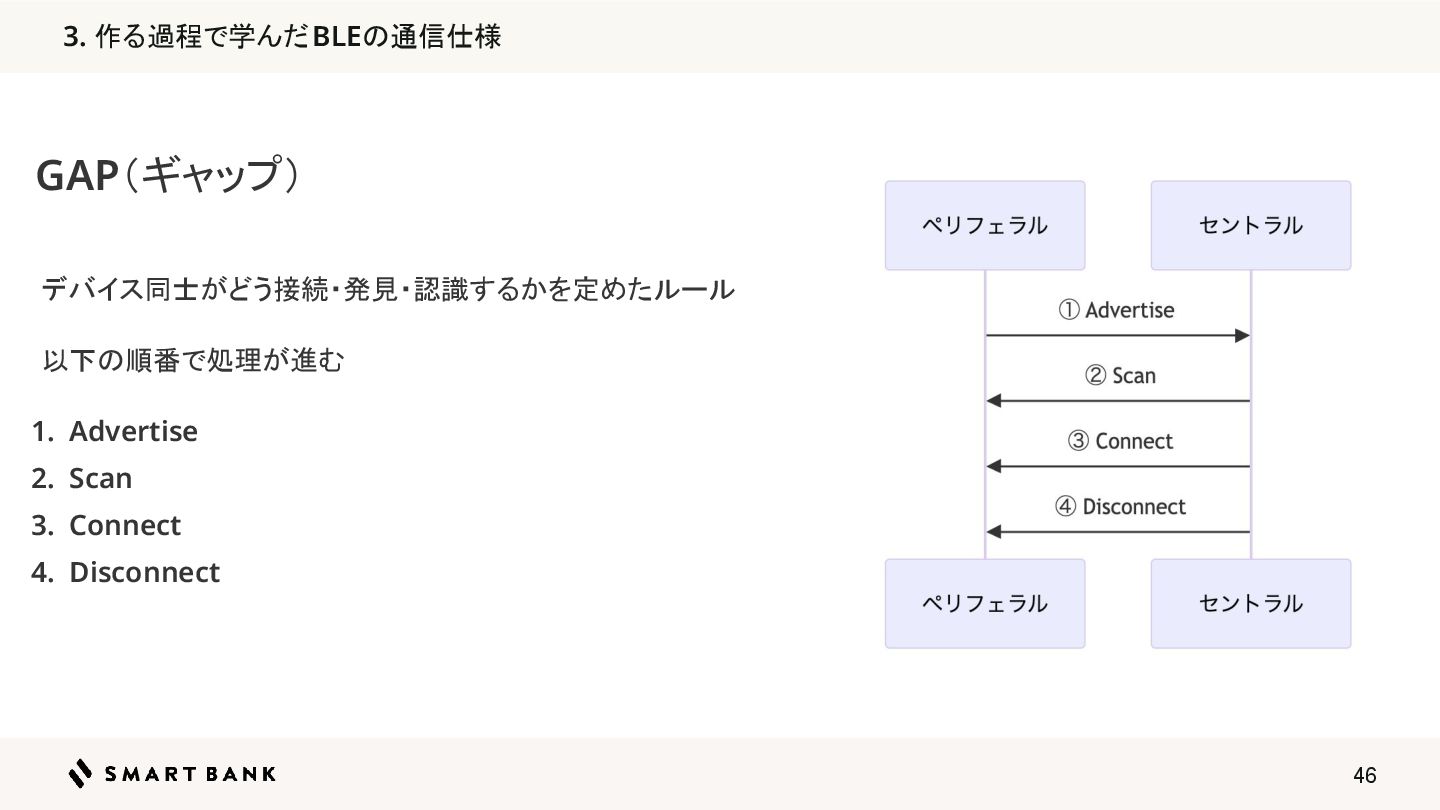1440x810 pixels.
Task: Select numbered list item 4. Disconnect
Action: pyautogui.click(x=143, y=572)
